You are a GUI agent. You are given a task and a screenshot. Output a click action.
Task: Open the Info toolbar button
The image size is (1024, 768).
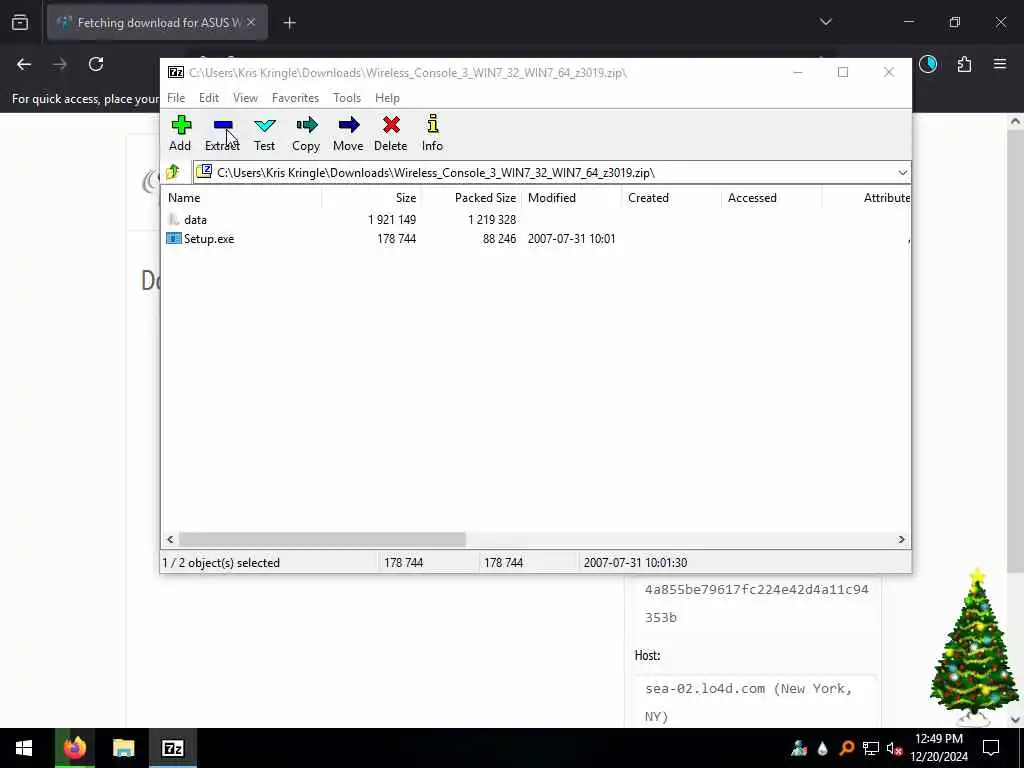pyautogui.click(x=432, y=133)
